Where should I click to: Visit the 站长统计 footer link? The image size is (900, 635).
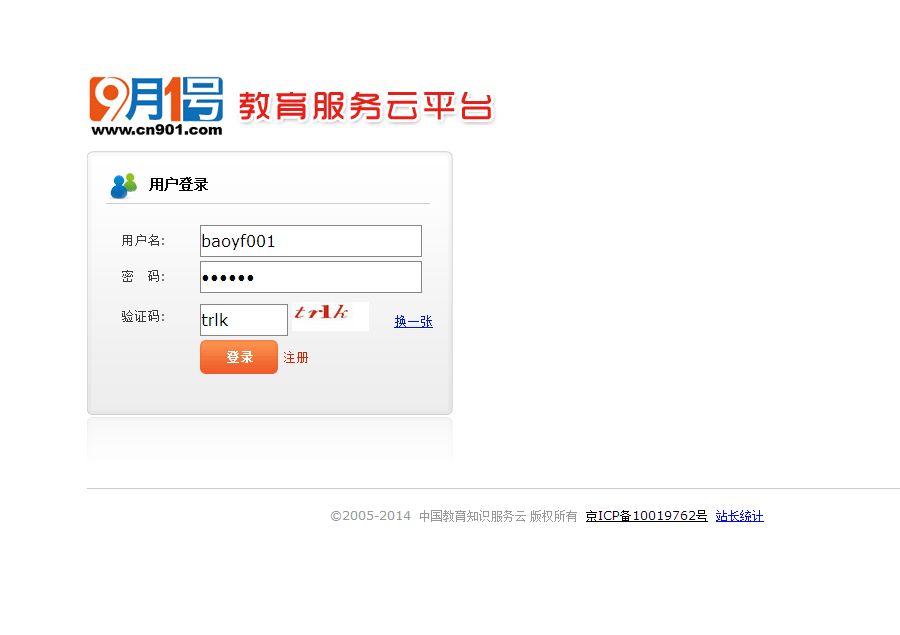point(739,516)
